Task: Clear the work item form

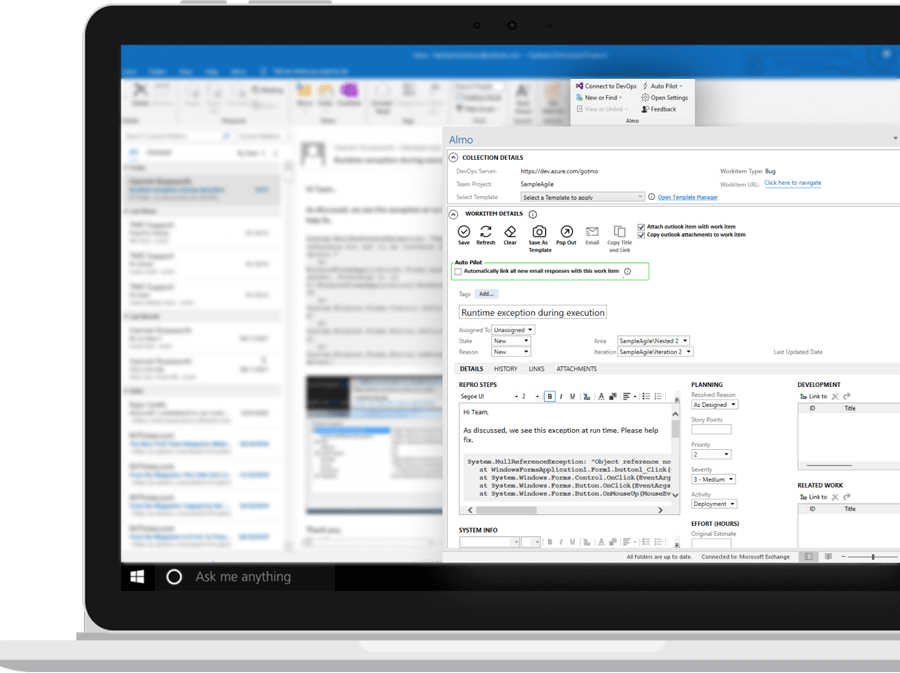Action: [510, 230]
